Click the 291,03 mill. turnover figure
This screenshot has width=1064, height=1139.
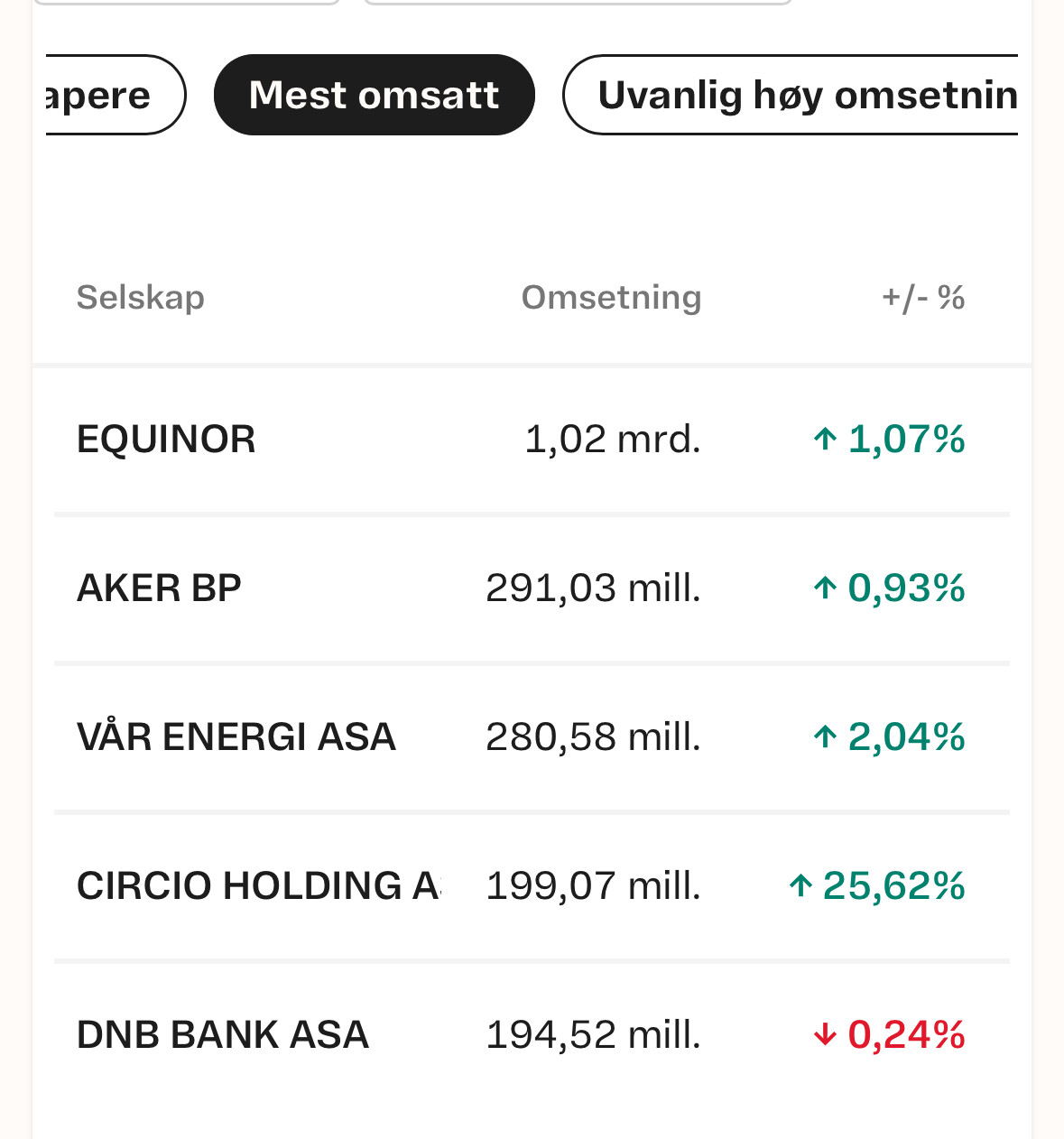tap(593, 588)
